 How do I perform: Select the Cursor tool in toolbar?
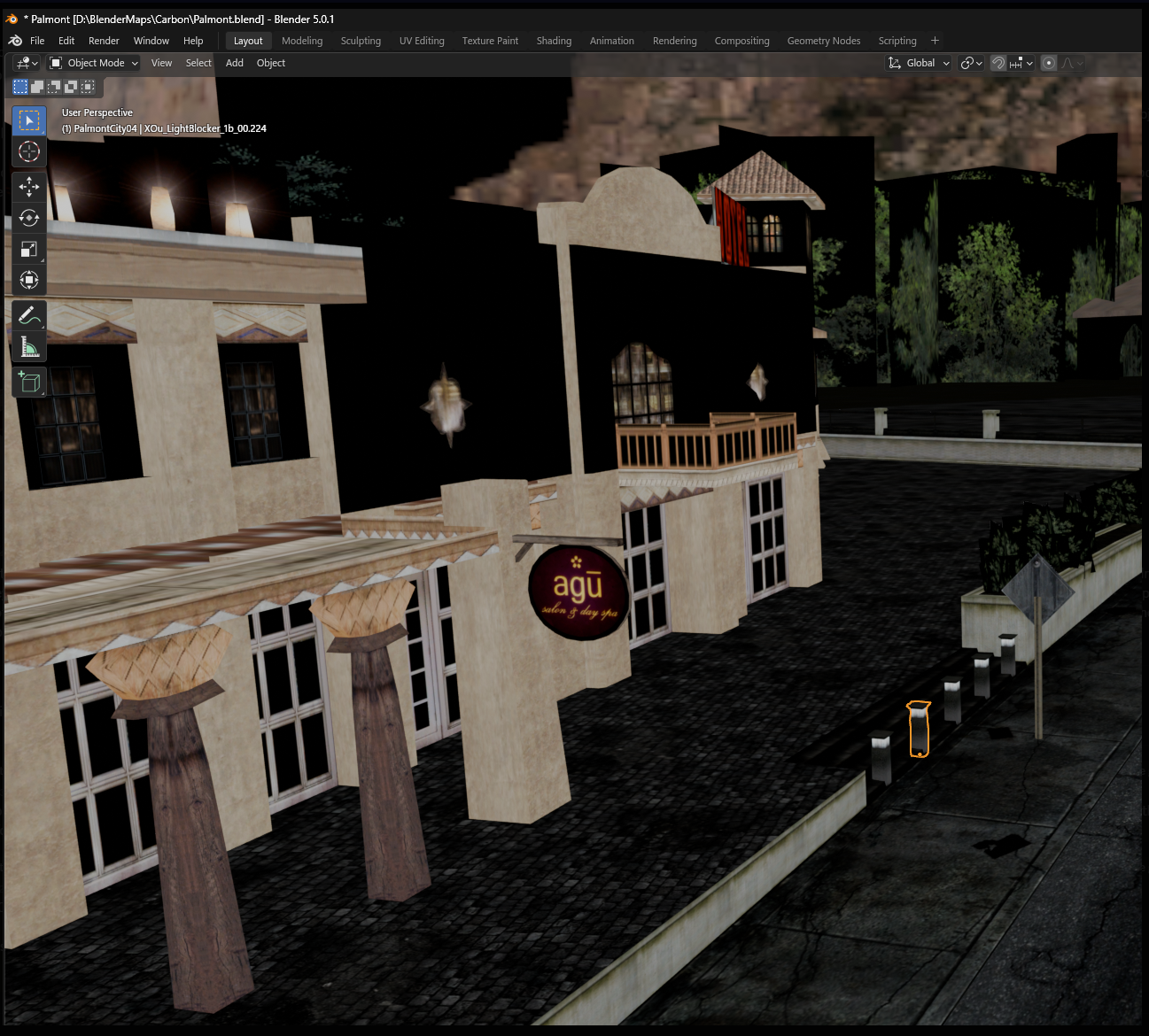[x=29, y=151]
